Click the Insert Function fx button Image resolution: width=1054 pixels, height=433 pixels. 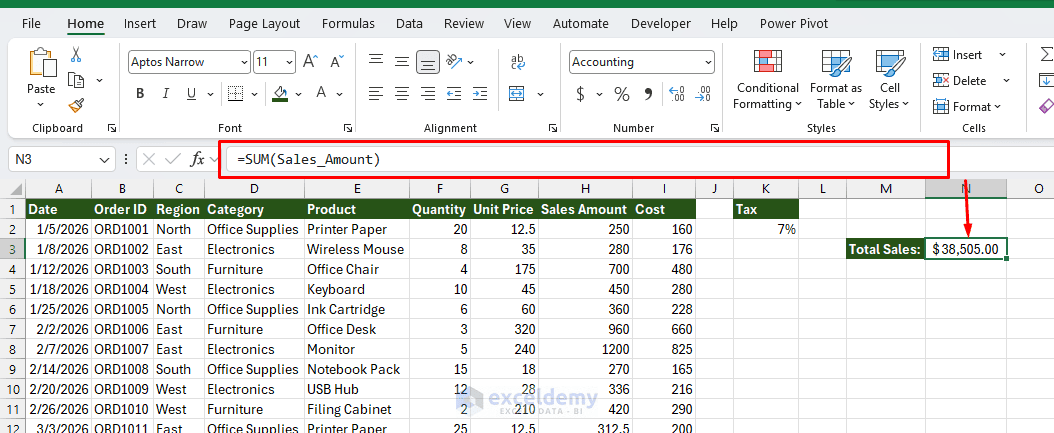point(197,159)
